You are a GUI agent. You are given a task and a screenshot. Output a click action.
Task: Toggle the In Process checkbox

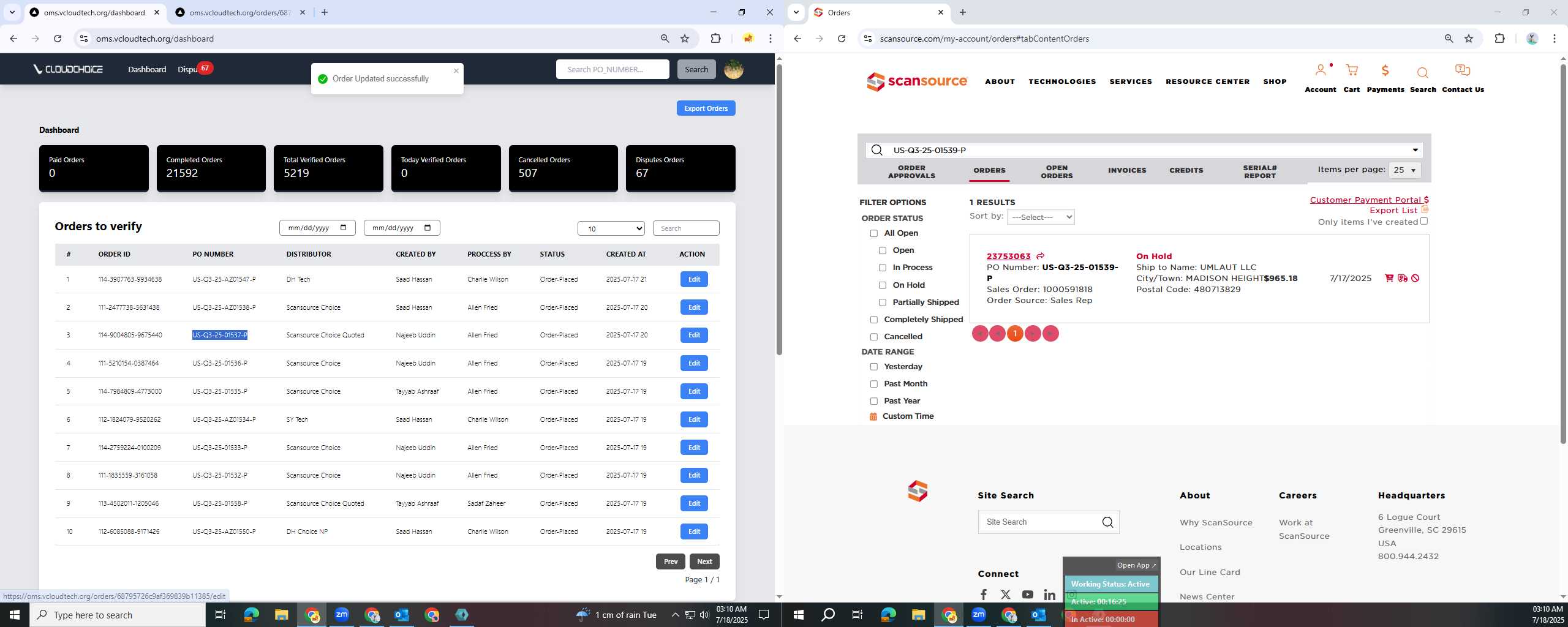click(x=883, y=268)
